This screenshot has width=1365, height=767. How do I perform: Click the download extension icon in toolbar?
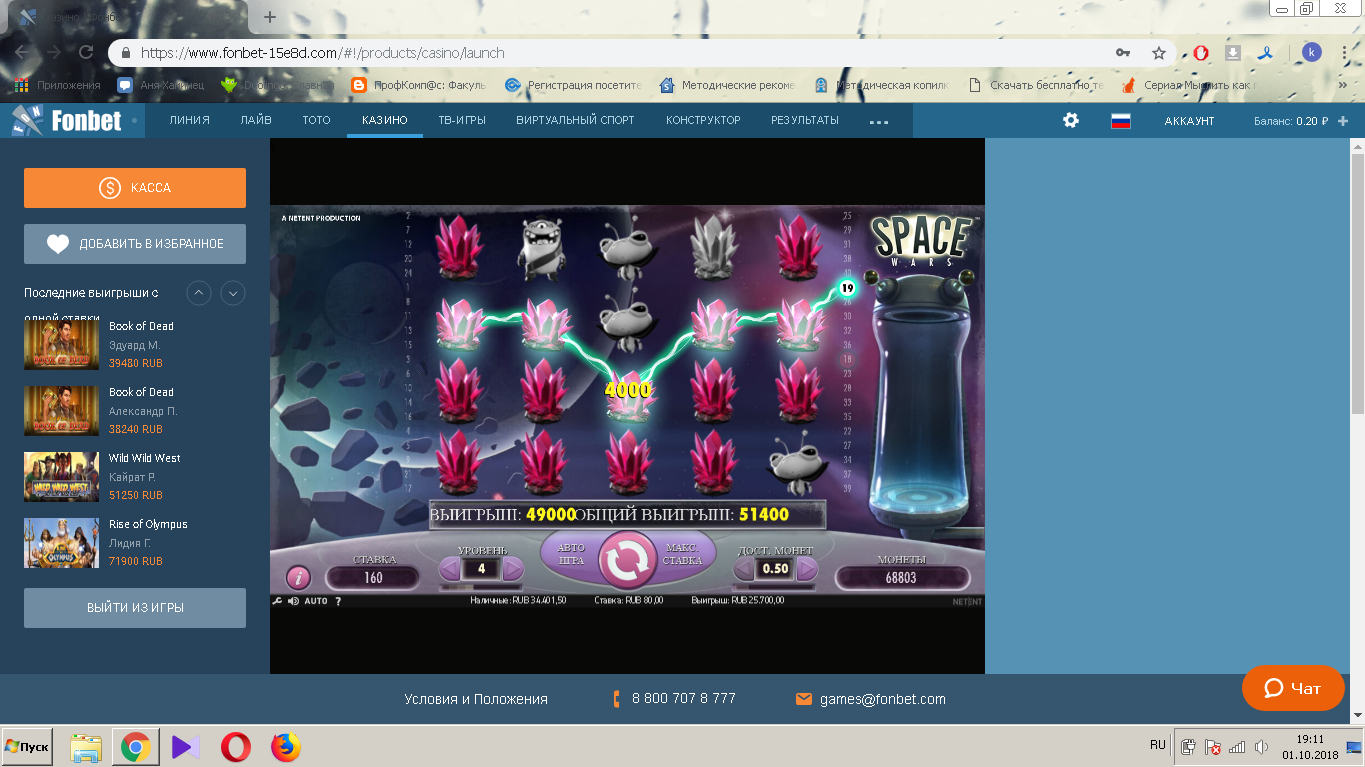[1233, 53]
